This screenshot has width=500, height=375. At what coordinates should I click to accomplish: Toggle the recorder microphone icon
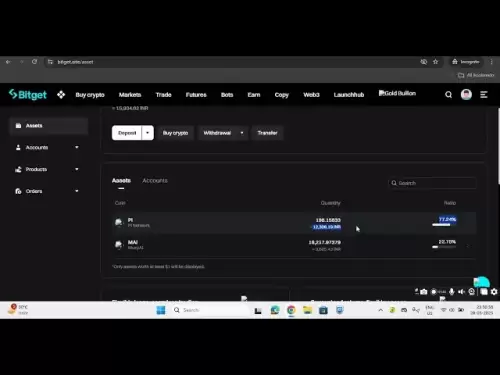pos(452,292)
